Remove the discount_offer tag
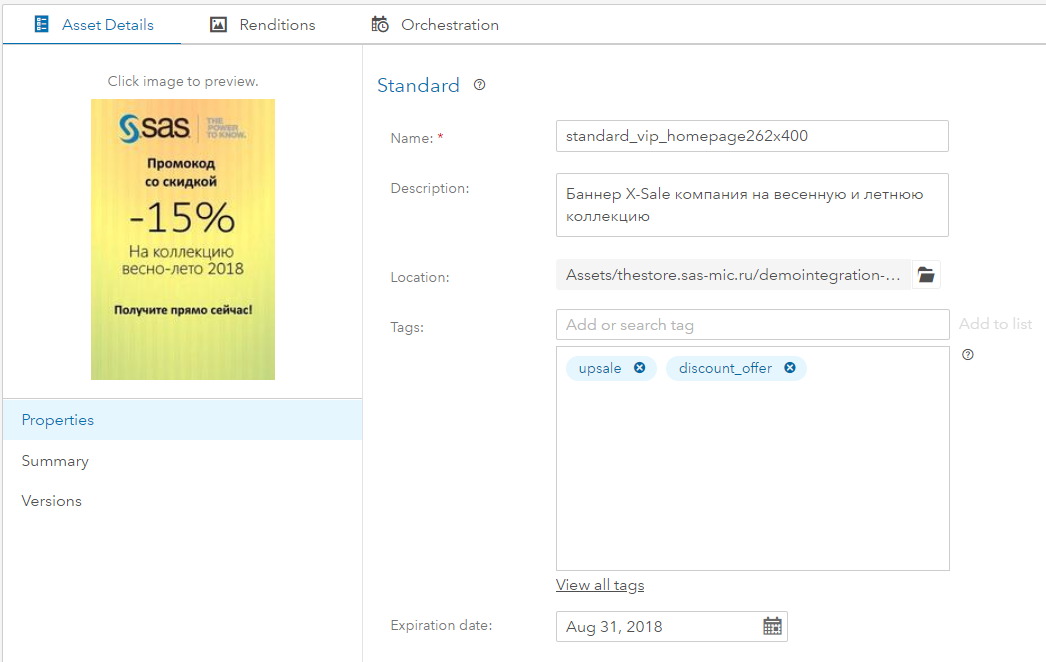 click(790, 368)
